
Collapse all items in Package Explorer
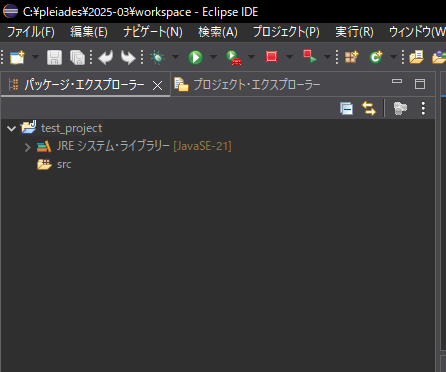pos(346,109)
